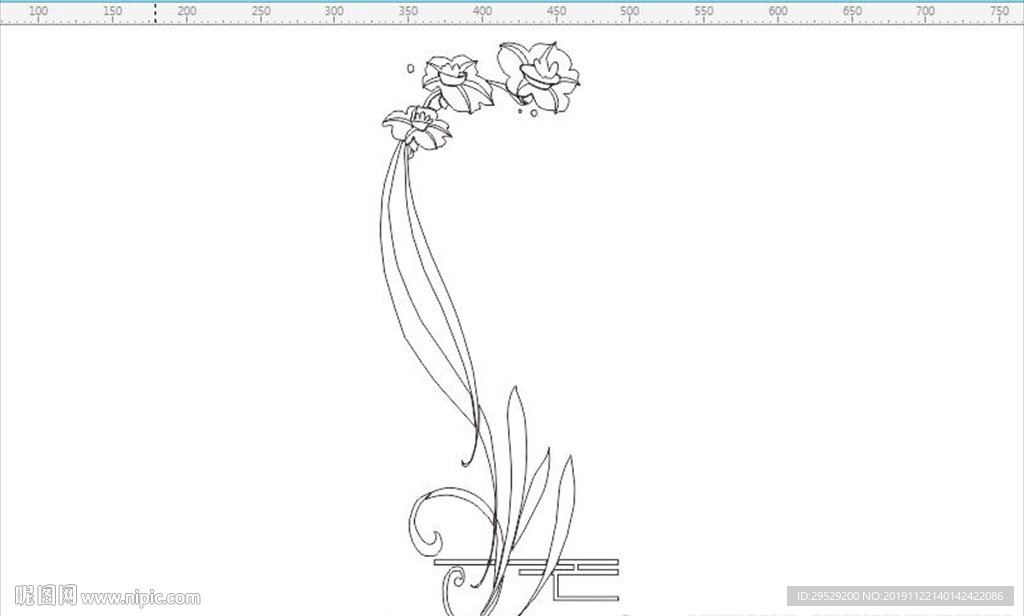Click the 100 mark on the ruler
This screenshot has height=616, width=1024.
[39, 11]
